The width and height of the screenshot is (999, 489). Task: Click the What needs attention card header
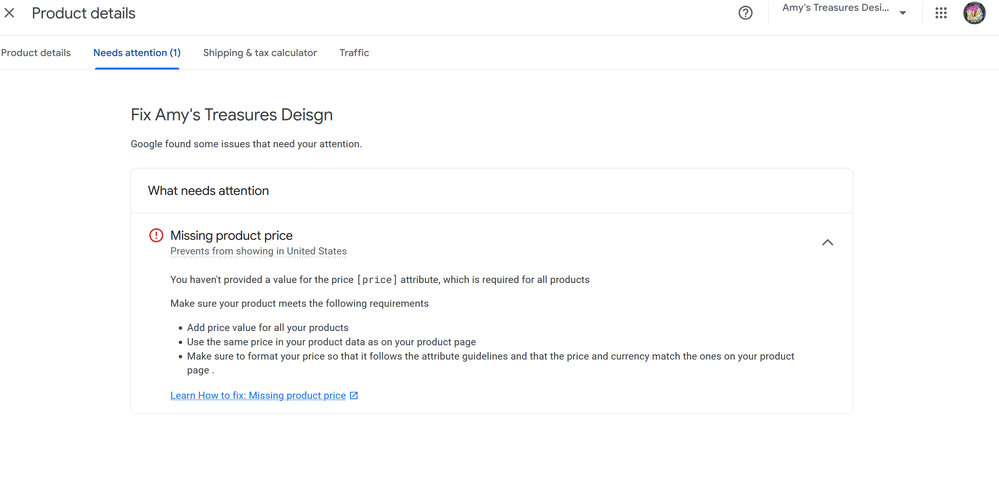point(208,191)
